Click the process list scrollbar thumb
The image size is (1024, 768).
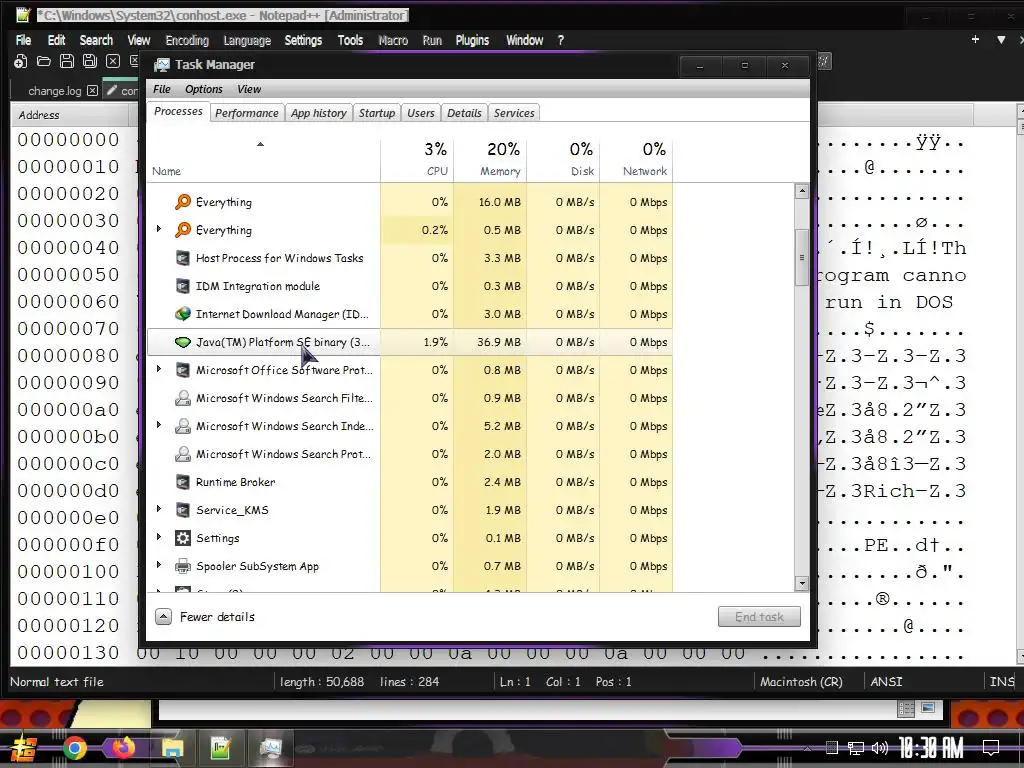802,257
